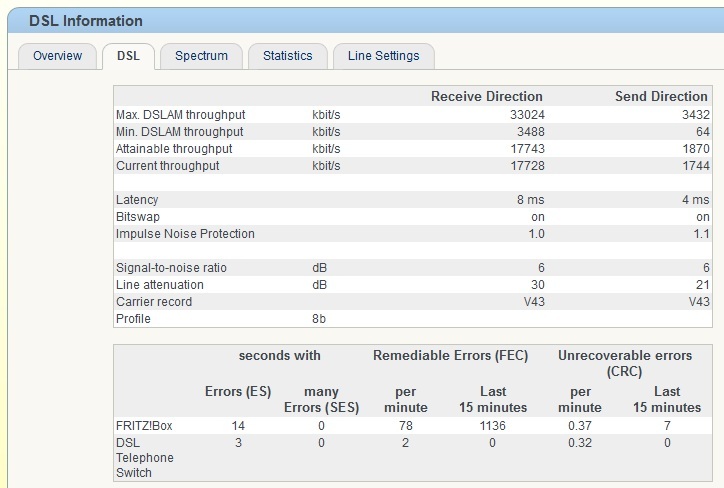Click the Profile value 8b
This screenshot has width=724, height=488.
pyautogui.click(x=319, y=319)
